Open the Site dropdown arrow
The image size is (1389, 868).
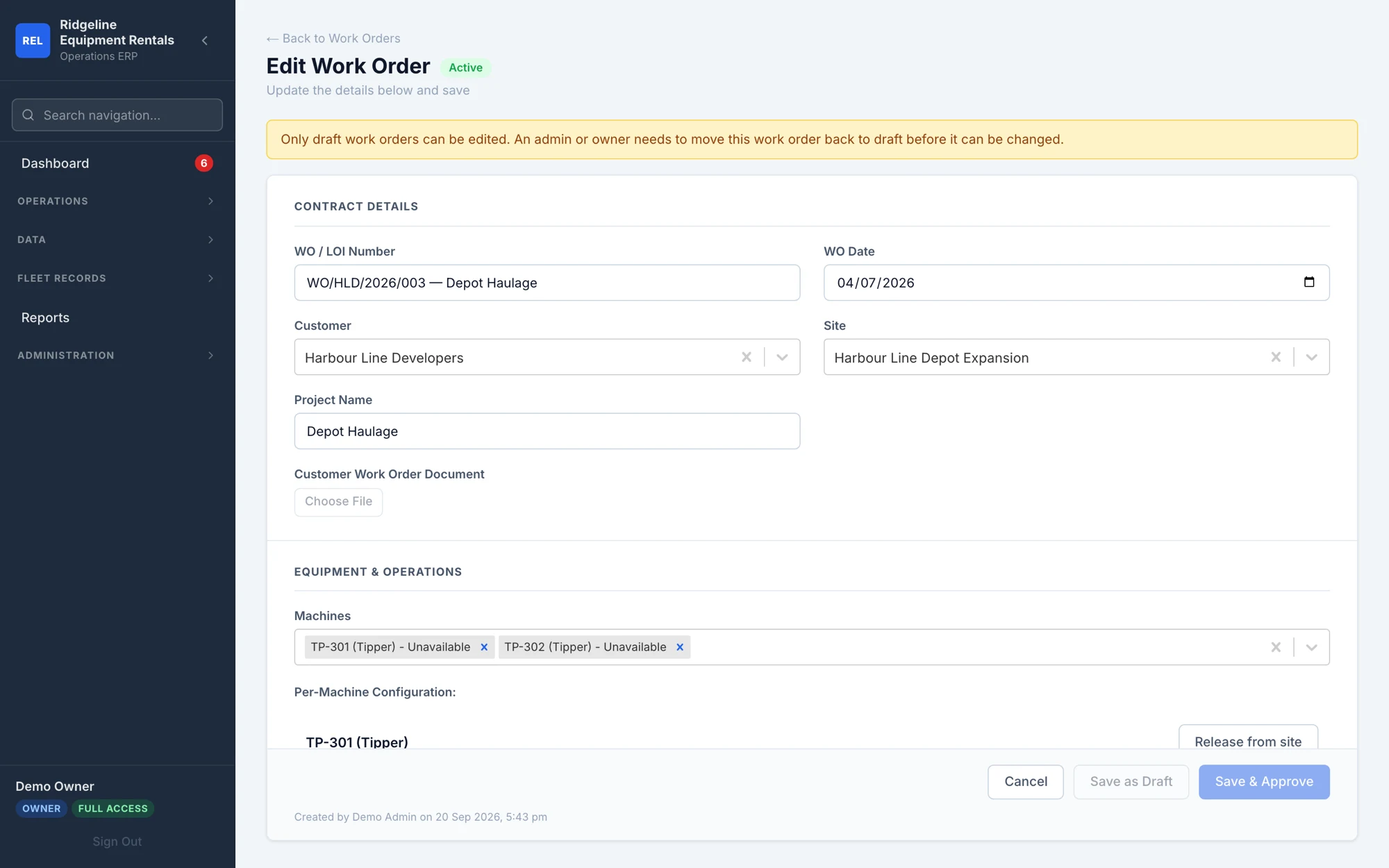(x=1311, y=357)
